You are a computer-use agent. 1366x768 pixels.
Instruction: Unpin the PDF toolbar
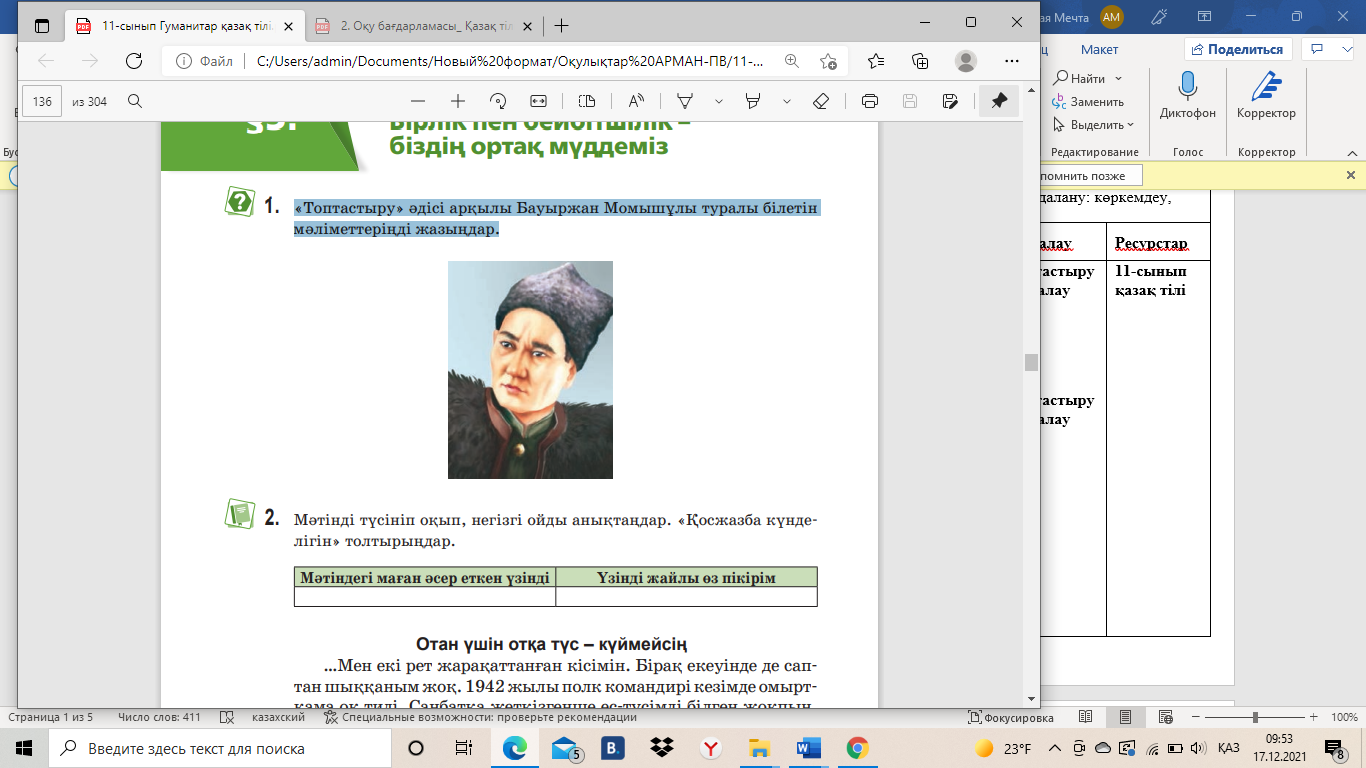[999, 101]
